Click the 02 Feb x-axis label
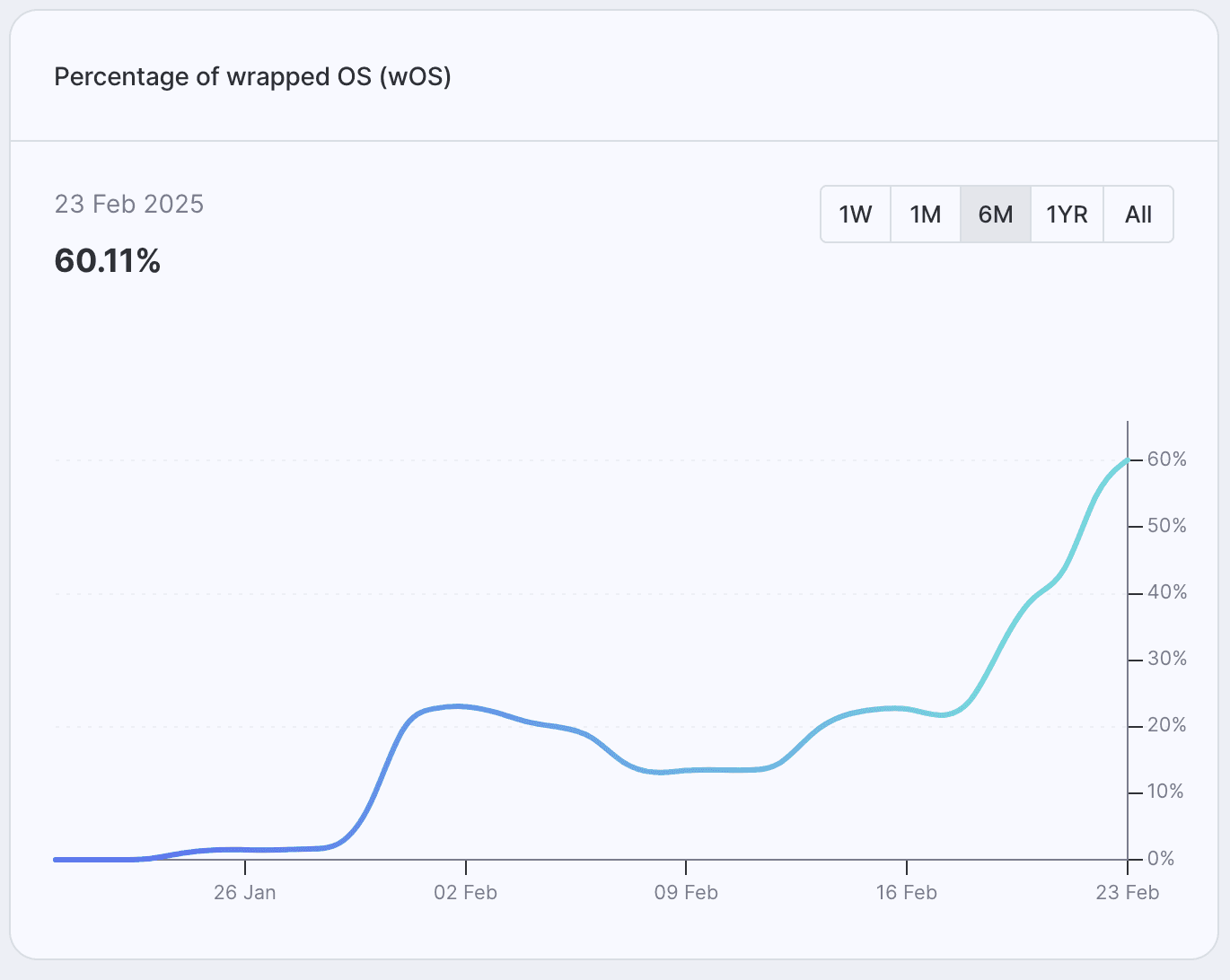 [465, 892]
